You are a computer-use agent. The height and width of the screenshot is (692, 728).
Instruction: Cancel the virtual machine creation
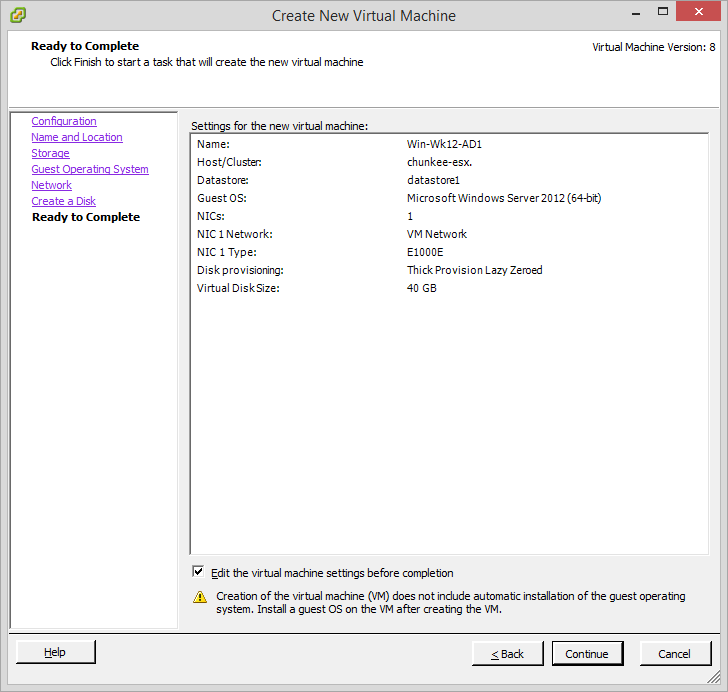point(675,653)
